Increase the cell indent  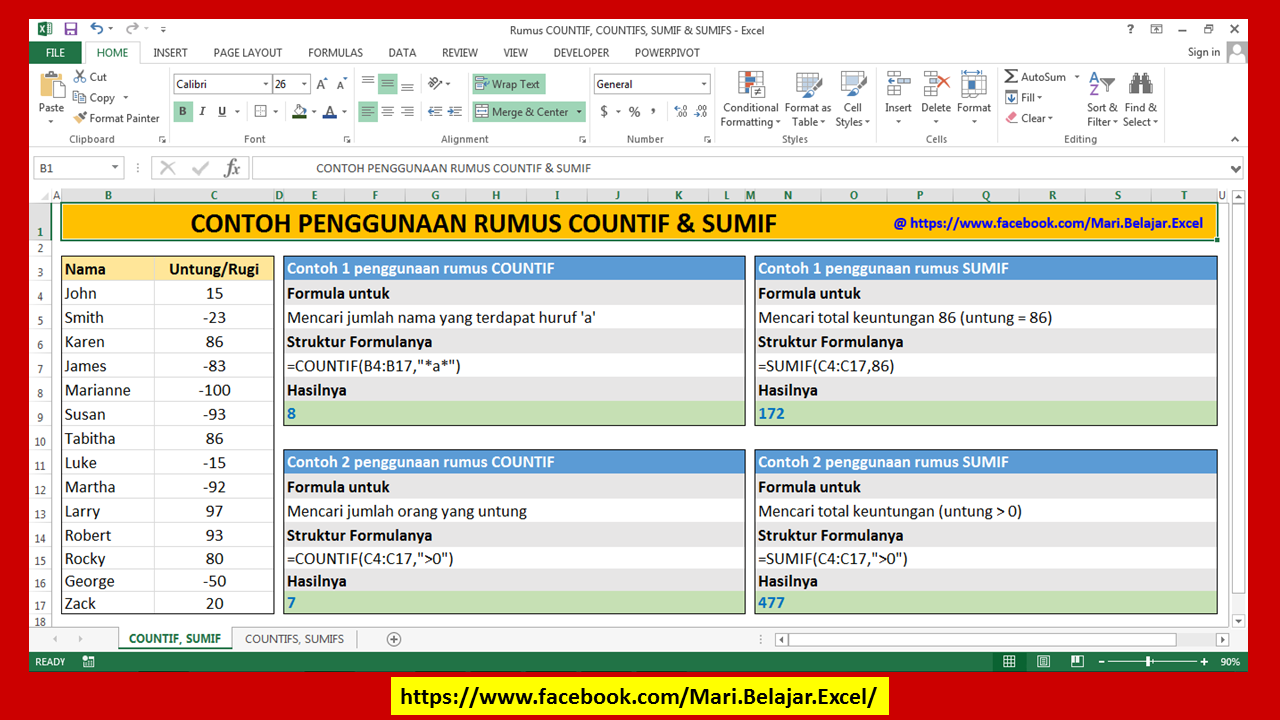click(x=455, y=112)
